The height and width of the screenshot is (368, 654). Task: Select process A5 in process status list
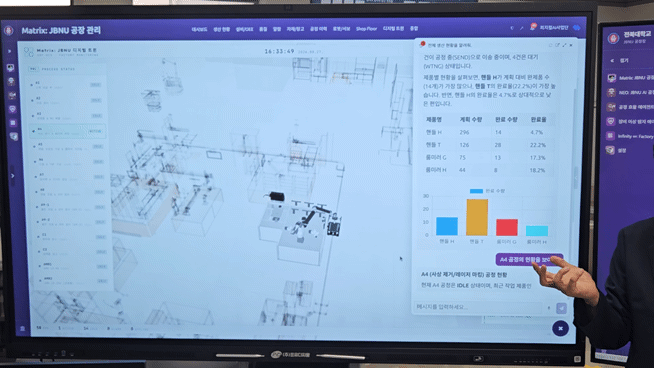69,146
